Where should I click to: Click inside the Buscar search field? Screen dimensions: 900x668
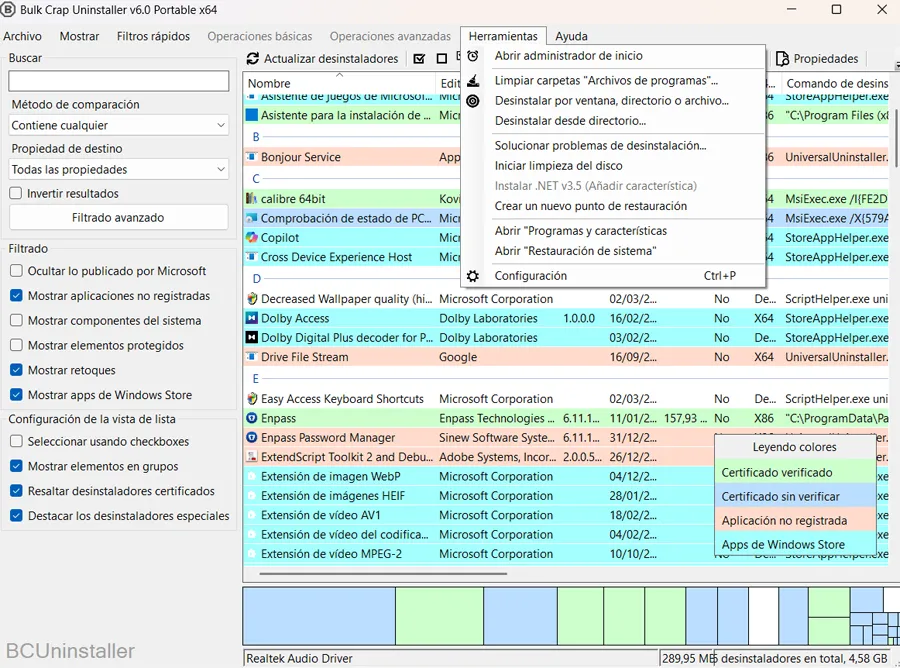coord(117,77)
